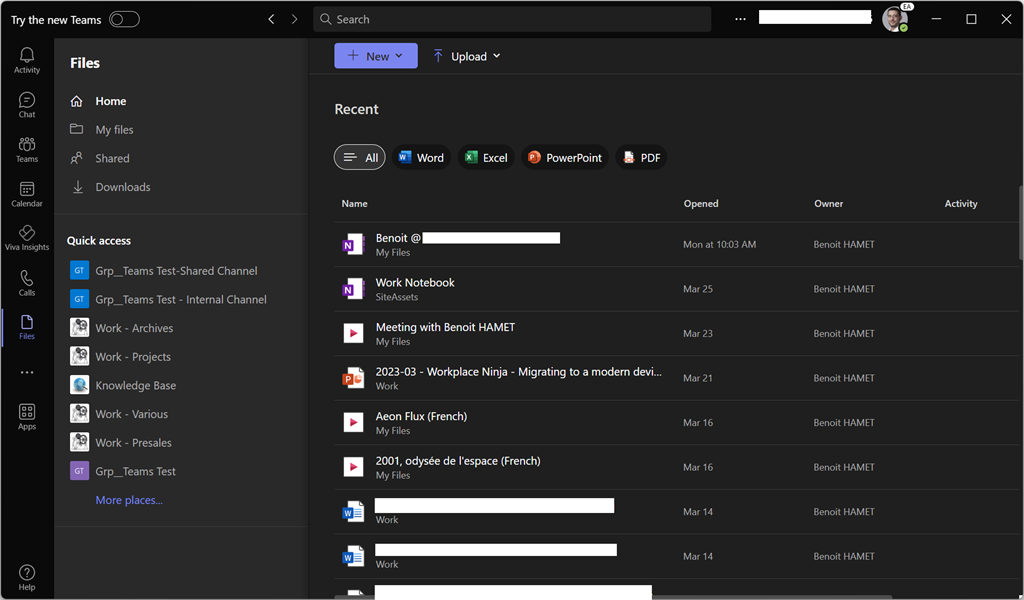Open Chat in the left rail

point(27,104)
